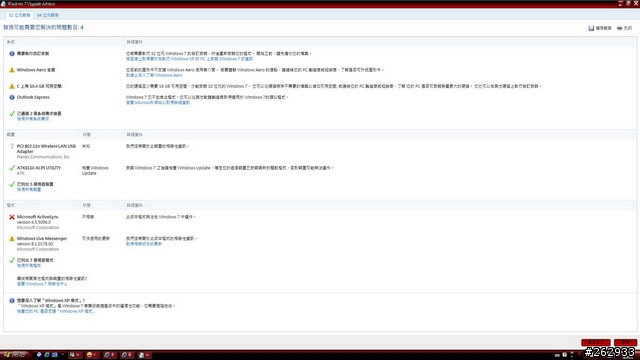The image size is (640, 360).
Task: Click the warning icon next to Windows Aero
Action: click(x=12, y=70)
